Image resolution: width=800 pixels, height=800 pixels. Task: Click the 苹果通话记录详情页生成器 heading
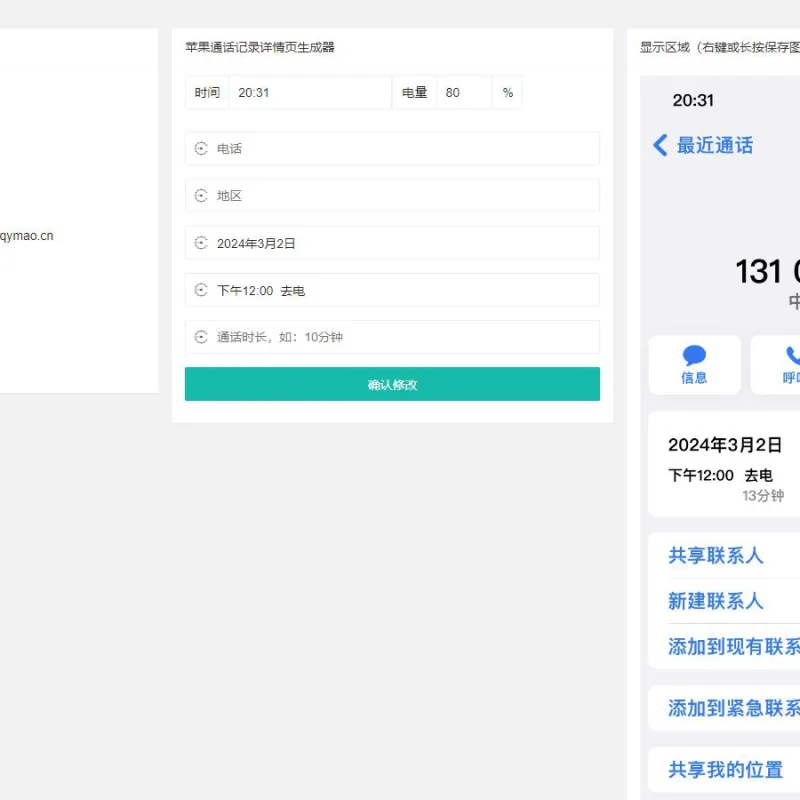pos(260,47)
